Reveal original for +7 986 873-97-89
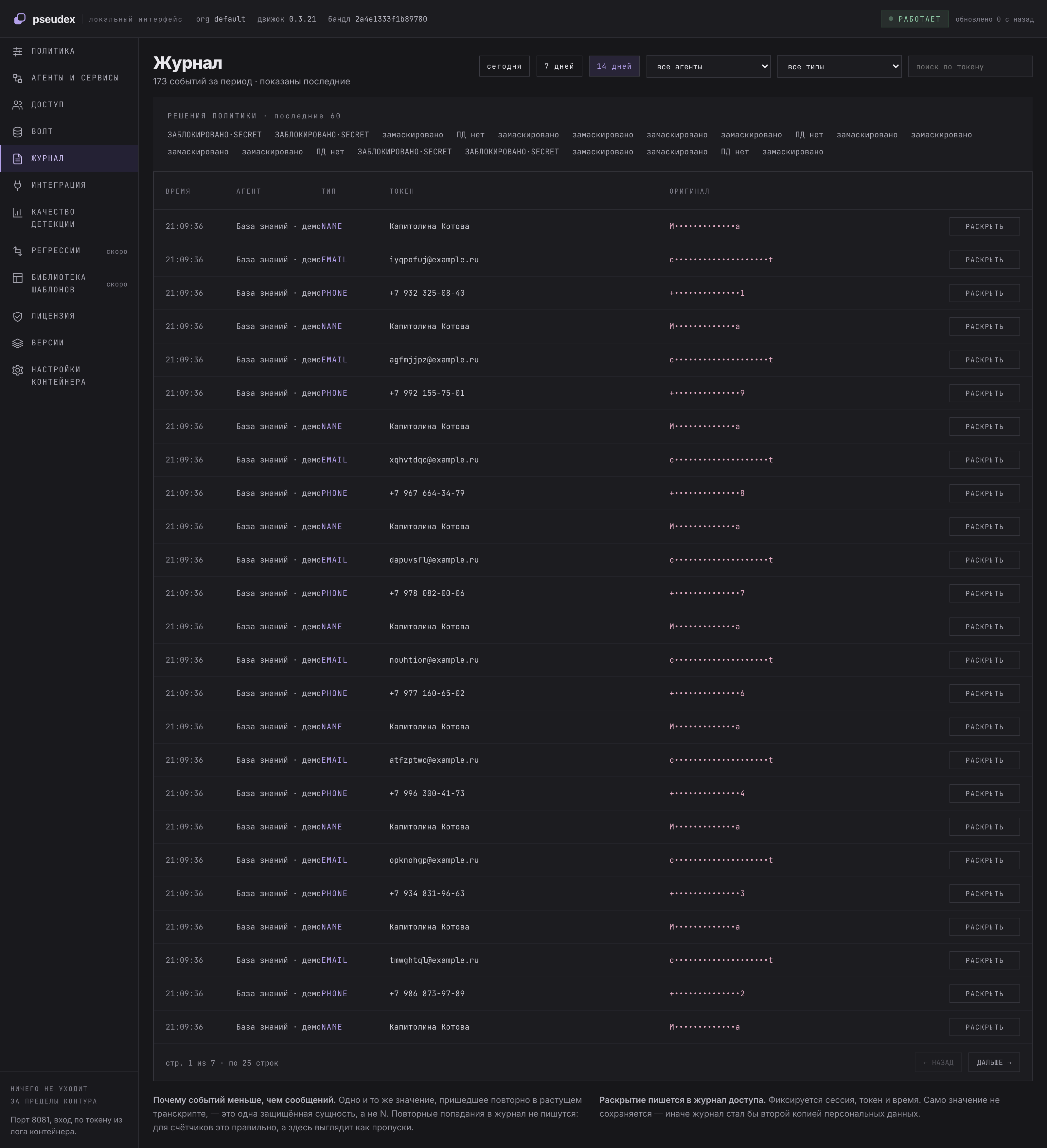The image size is (1047, 1148). point(984,994)
